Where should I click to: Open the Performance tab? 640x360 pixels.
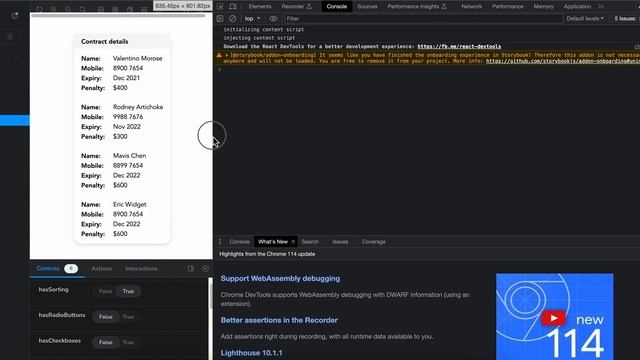tap(508, 7)
